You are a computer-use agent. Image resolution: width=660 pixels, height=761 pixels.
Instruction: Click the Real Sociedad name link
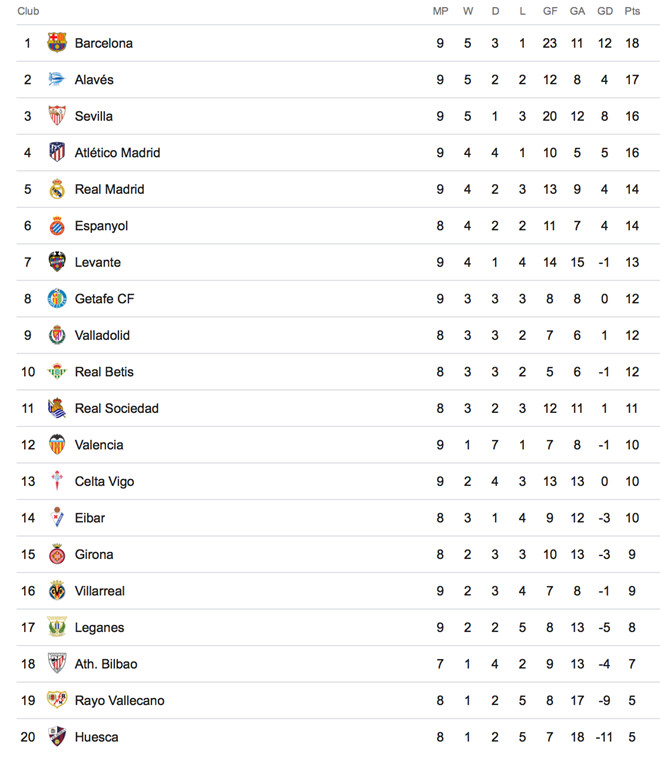pyautogui.click(x=116, y=408)
